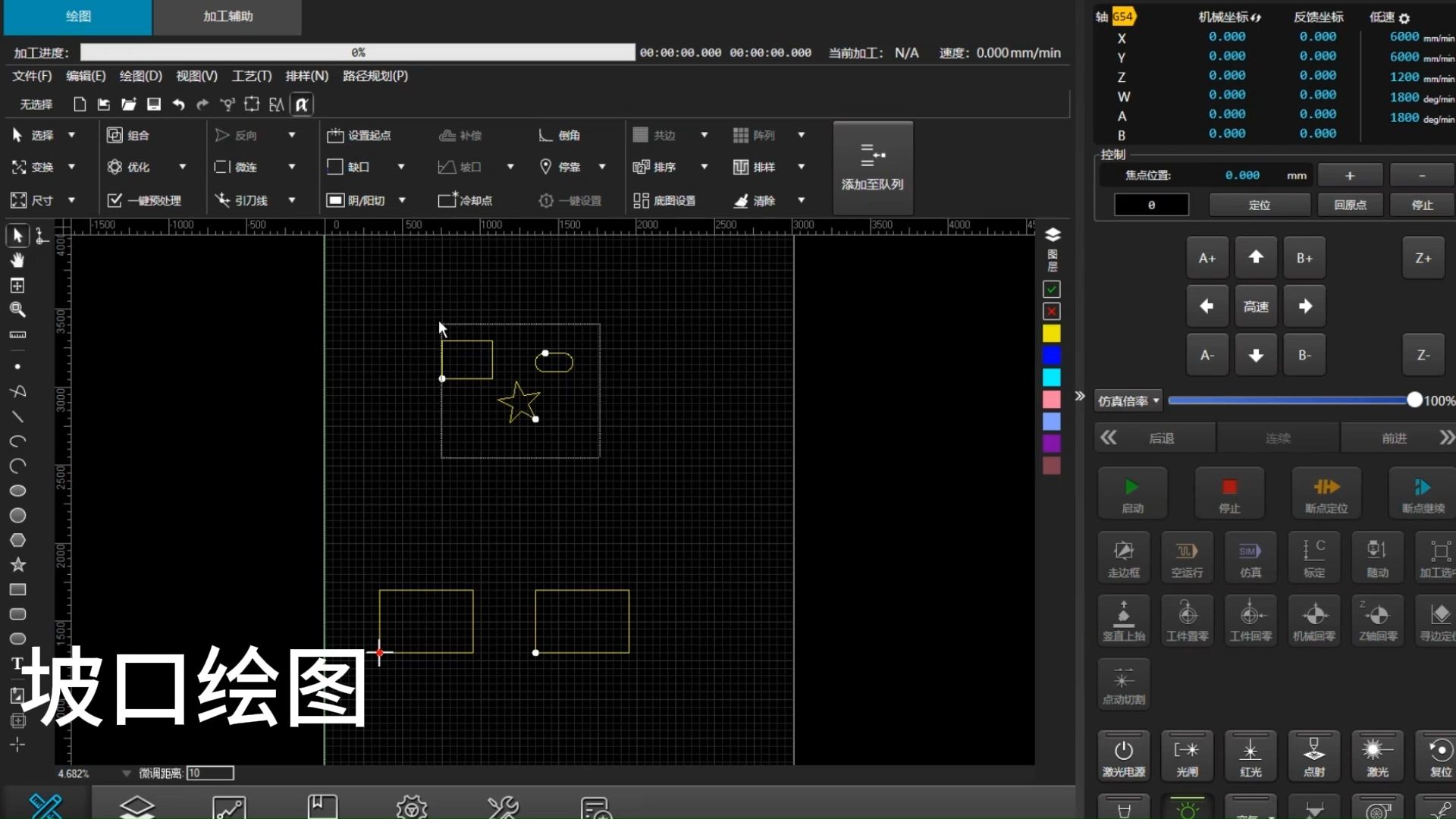The height and width of the screenshot is (819, 1456).
Task: Click the hand pan tool
Action: [x=17, y=260]
